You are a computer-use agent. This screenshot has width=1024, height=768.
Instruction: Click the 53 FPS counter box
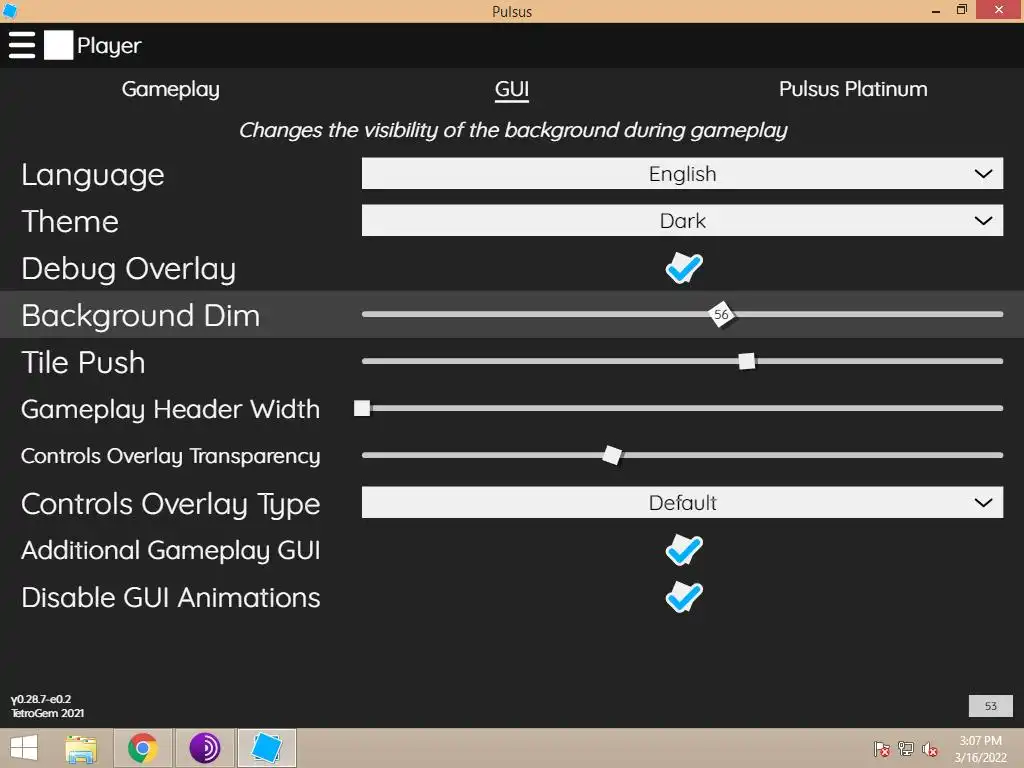[x=991, y=706]
